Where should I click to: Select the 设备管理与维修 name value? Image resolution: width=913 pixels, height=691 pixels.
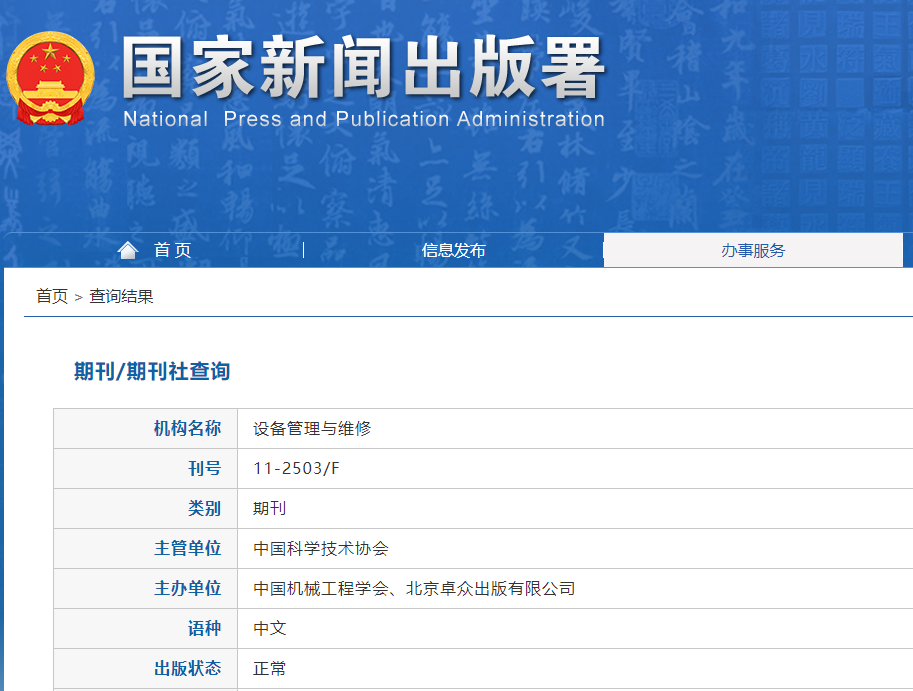coord(312,428)
